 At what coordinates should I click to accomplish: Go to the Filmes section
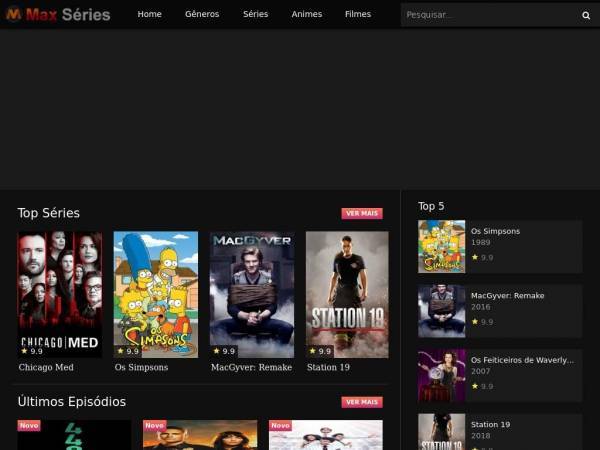point(358,14)
